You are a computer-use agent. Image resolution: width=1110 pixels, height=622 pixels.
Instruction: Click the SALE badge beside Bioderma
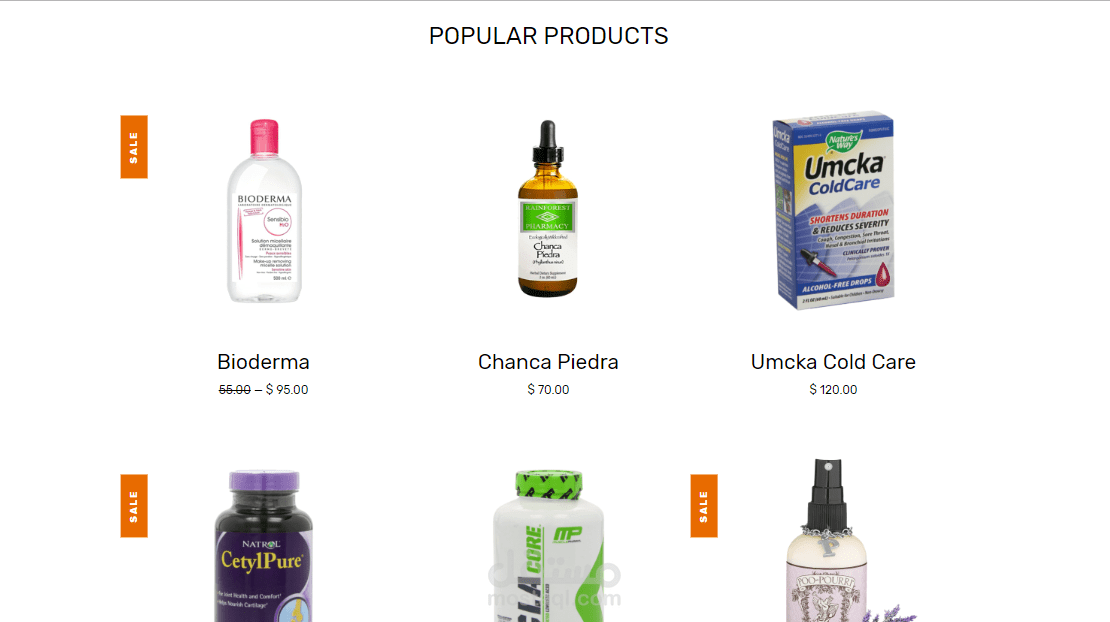(134, 147)
